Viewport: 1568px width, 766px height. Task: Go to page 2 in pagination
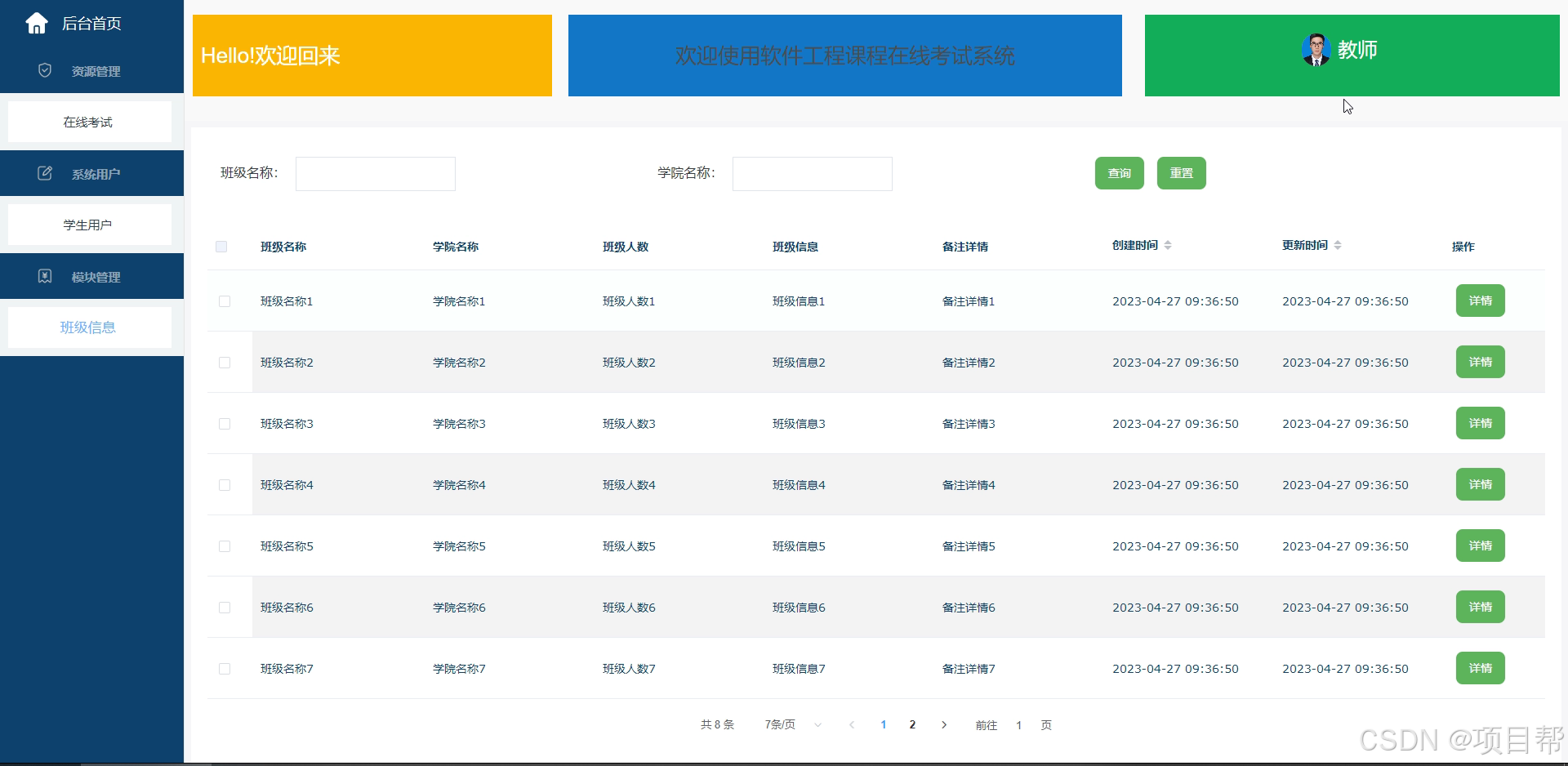click(912, 724)
